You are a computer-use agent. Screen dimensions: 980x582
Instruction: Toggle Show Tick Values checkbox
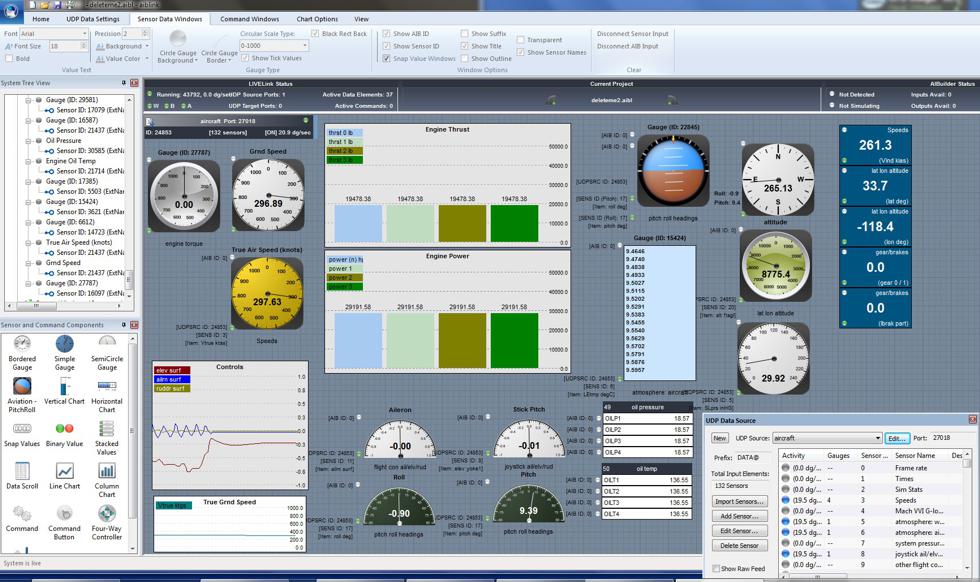pyautogui.click(x=245, y=58)
